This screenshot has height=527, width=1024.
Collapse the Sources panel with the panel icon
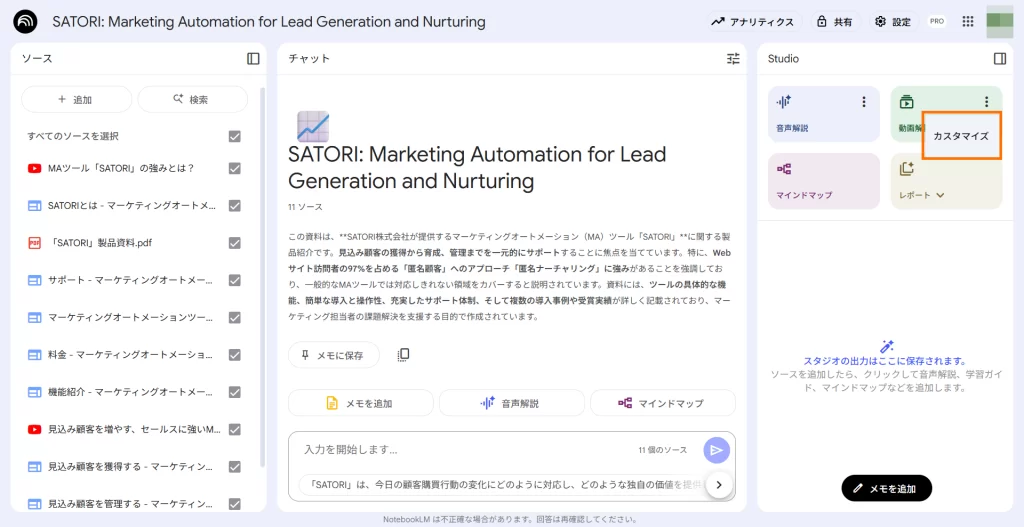pyautogui.click(x=253, y=59)
